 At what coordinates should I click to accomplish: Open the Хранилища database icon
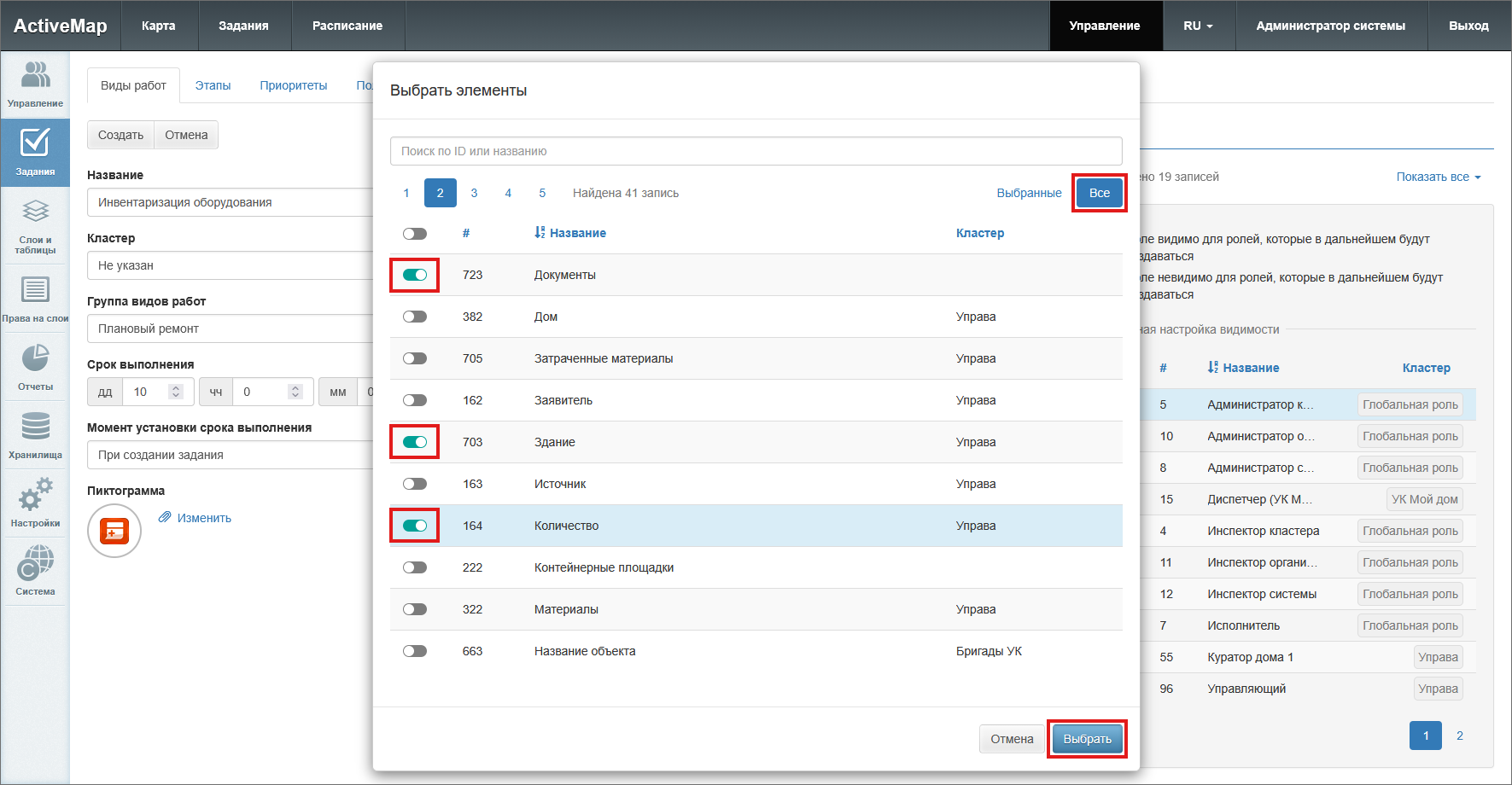point(35,434)
